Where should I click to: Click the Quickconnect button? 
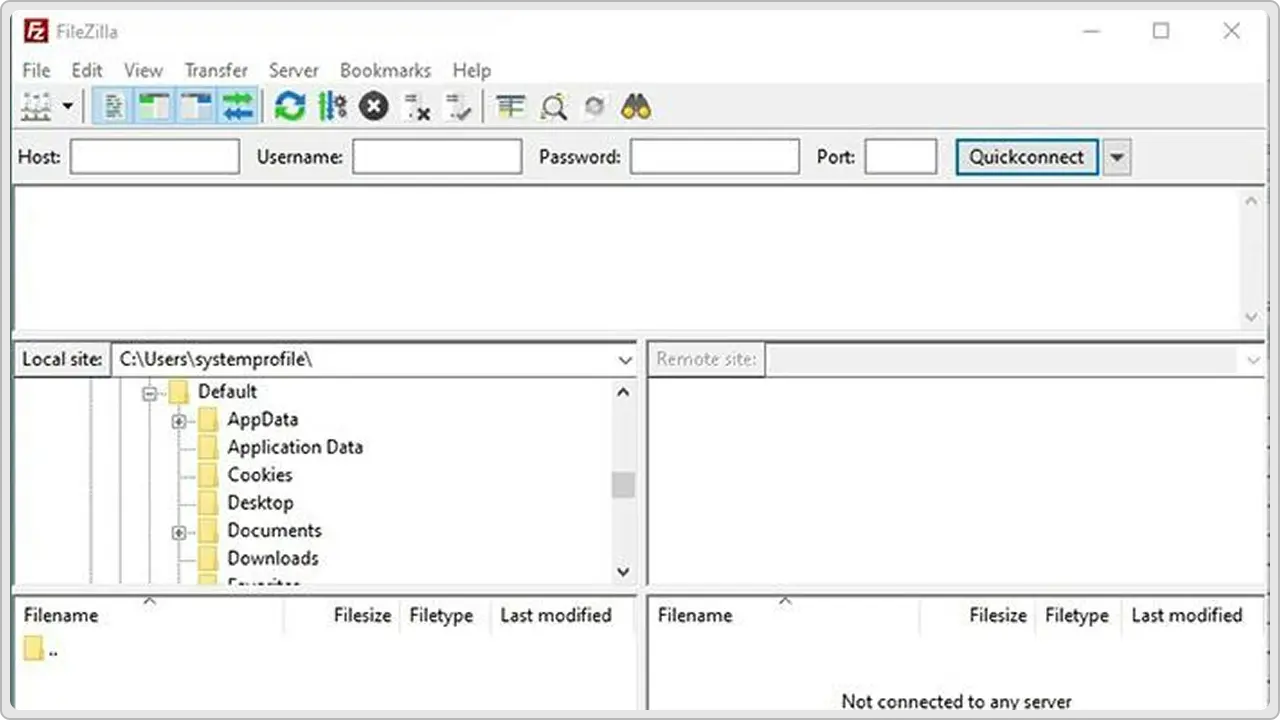pos(1026,157)
